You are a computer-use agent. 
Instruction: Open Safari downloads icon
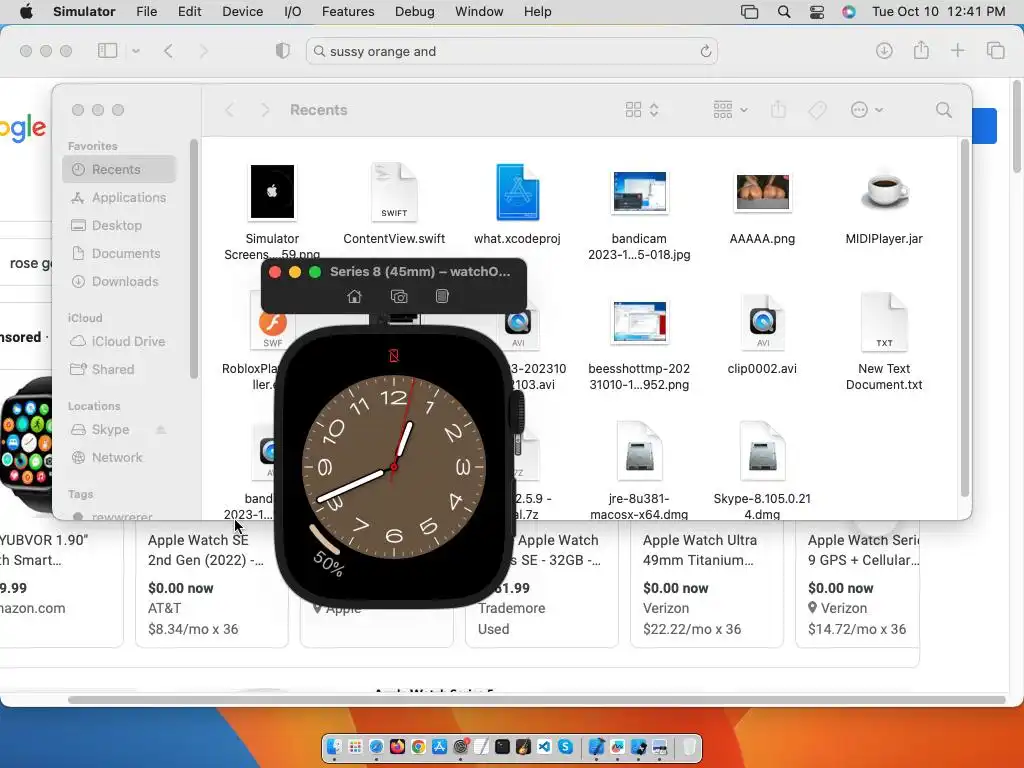pyautogui.click(x=884, y=51)
